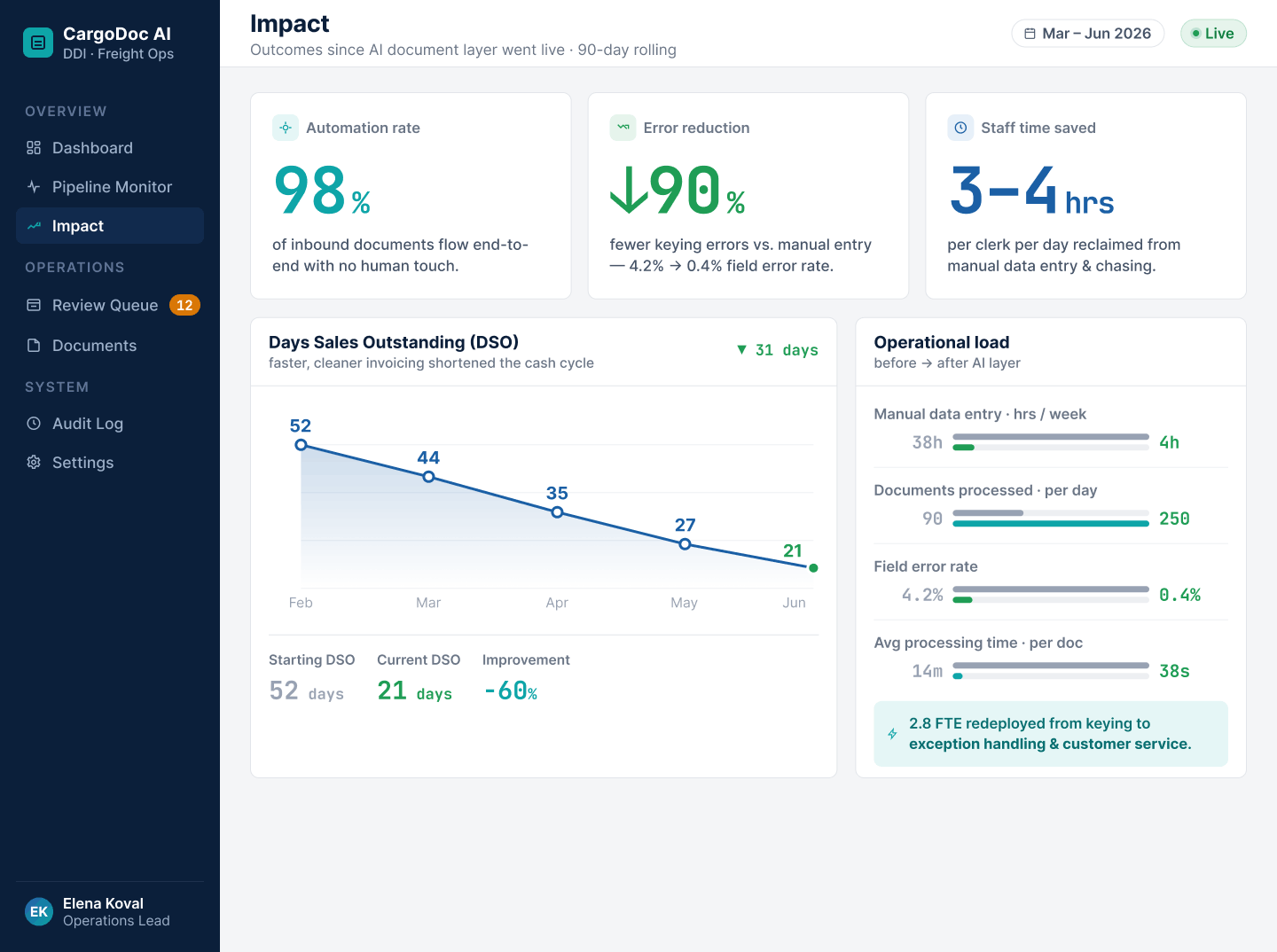Click the 3–4 hrs value
Screen dimensions: 1277x952
click(x=1031, y=191)
